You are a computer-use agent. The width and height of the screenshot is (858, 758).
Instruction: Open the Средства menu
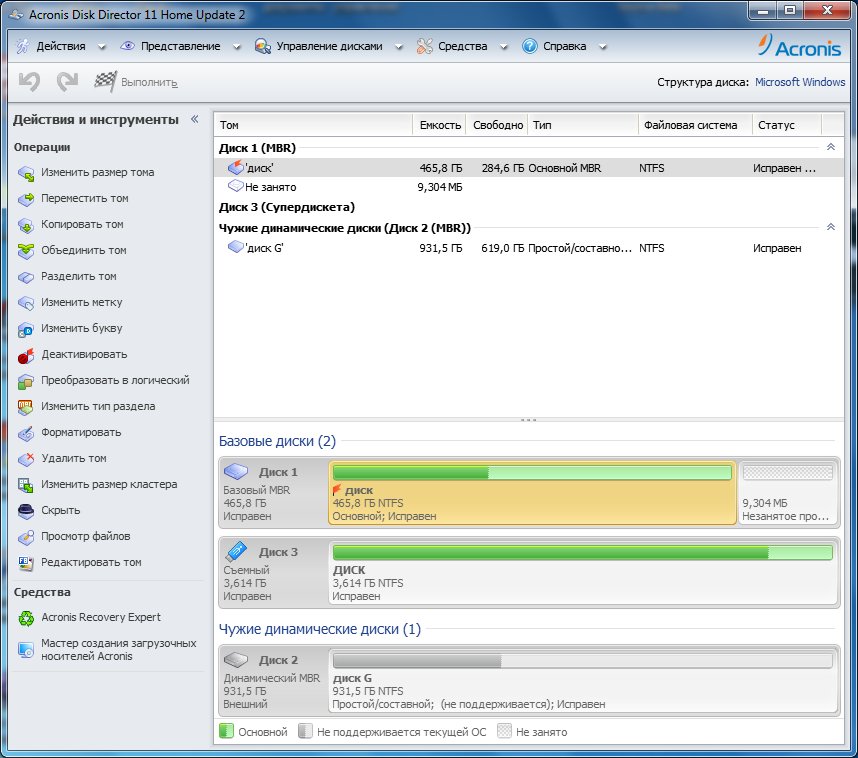(462, 47)
